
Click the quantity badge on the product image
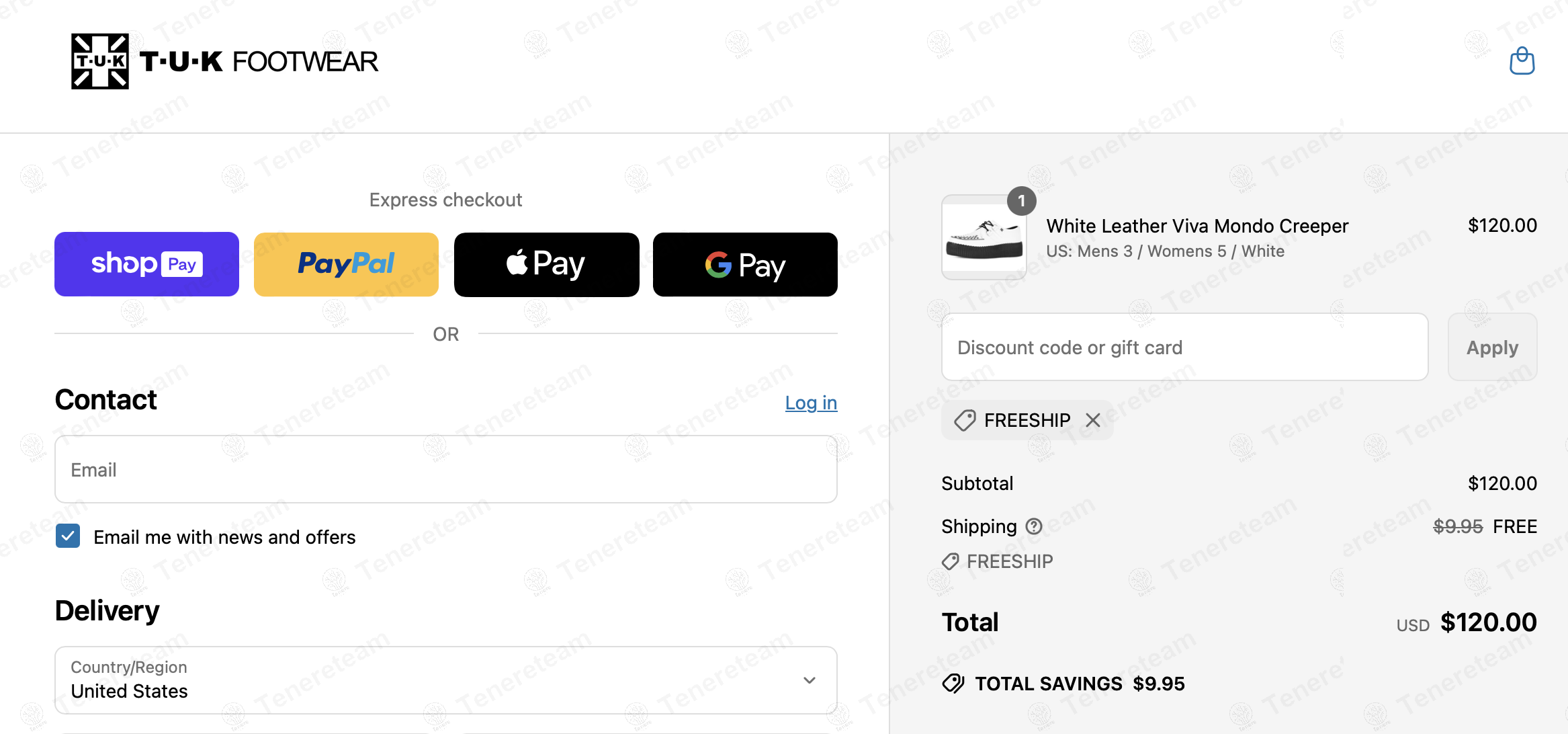click(1022, 200)
